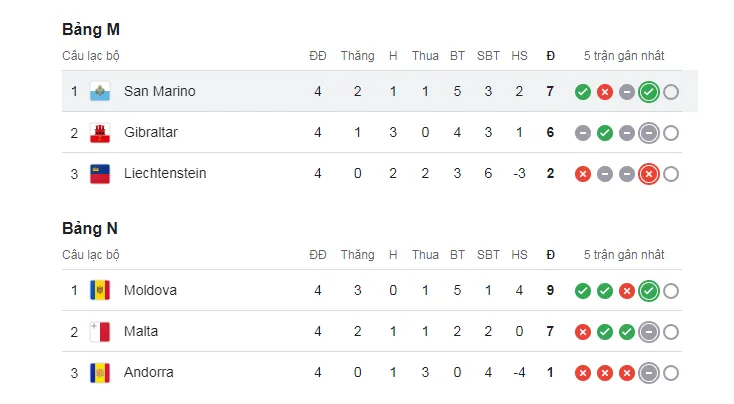Open the Moldova team link
This screenshot has width=734, height=404.
150,290
